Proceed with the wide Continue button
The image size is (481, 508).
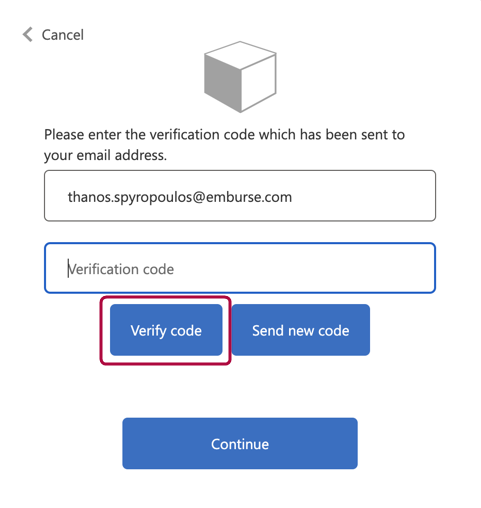(x=240, y=443)
